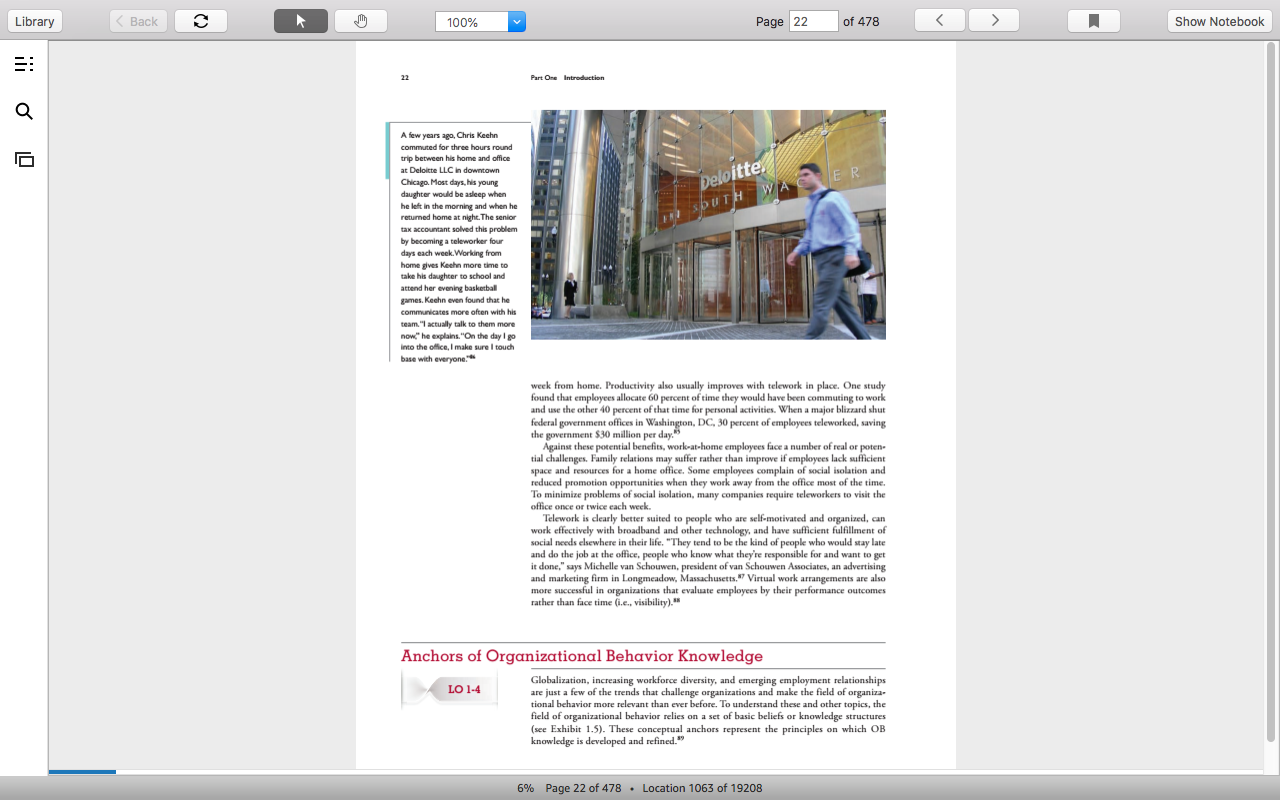The height and width of the screenshot is (800, 1280).
Task: Go back with the Back button
Action: (138, 21)
